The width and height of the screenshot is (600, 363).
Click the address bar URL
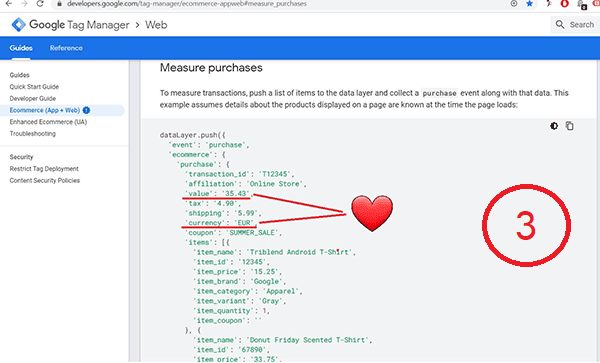point(187,3)
